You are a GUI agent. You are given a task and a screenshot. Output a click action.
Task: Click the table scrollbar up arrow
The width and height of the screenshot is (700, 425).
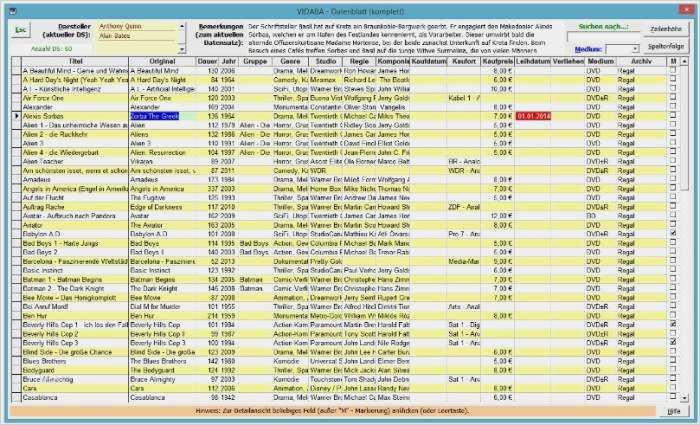684,61
